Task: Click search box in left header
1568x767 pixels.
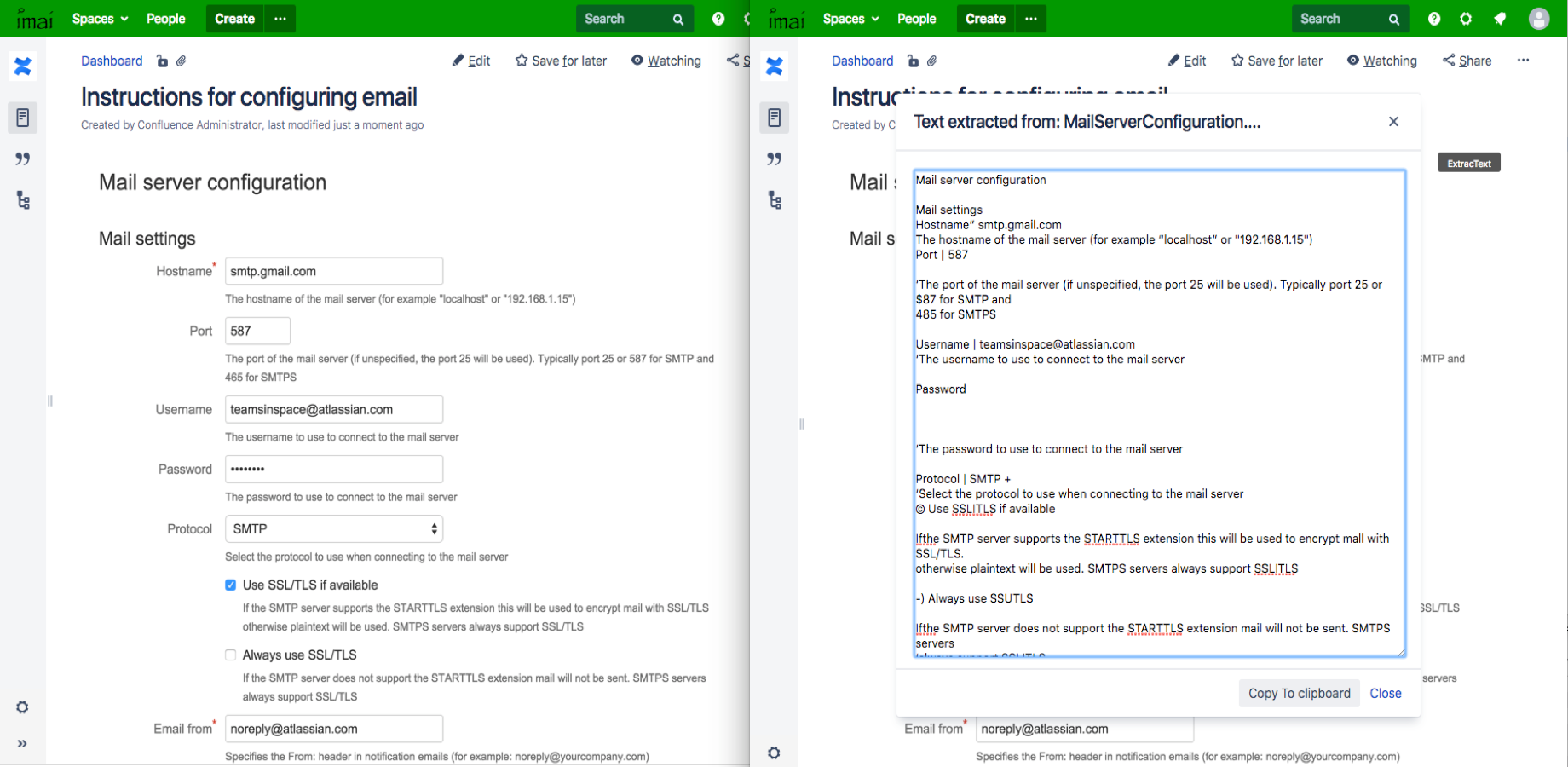Action: [x=635, y=19]
